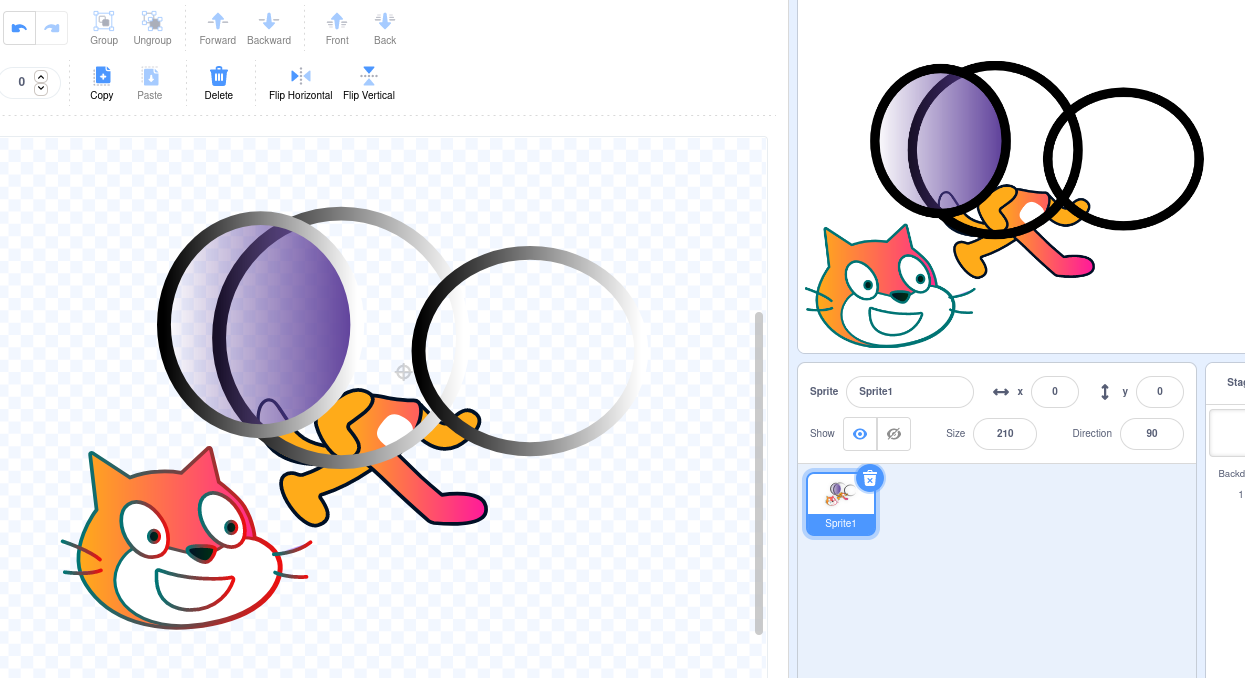Click the "Size" label text
The image size is (1245, 678).
point(956,434)
